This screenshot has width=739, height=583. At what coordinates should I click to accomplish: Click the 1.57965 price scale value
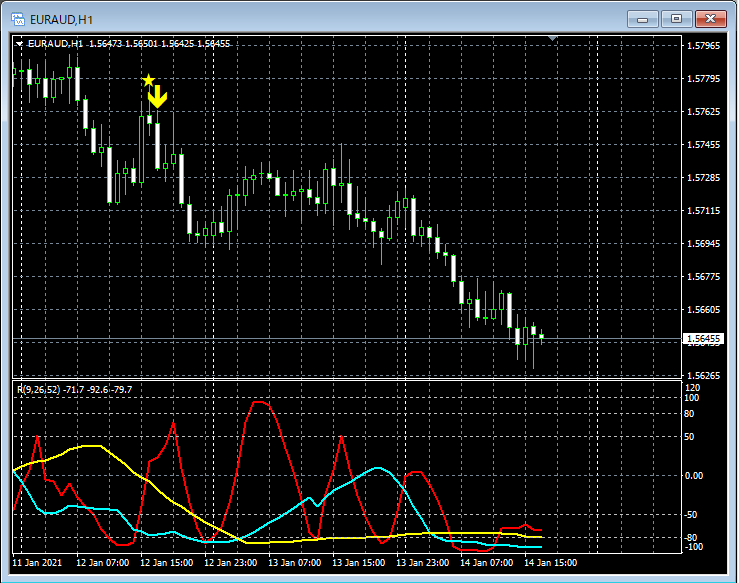coord(701,46)
